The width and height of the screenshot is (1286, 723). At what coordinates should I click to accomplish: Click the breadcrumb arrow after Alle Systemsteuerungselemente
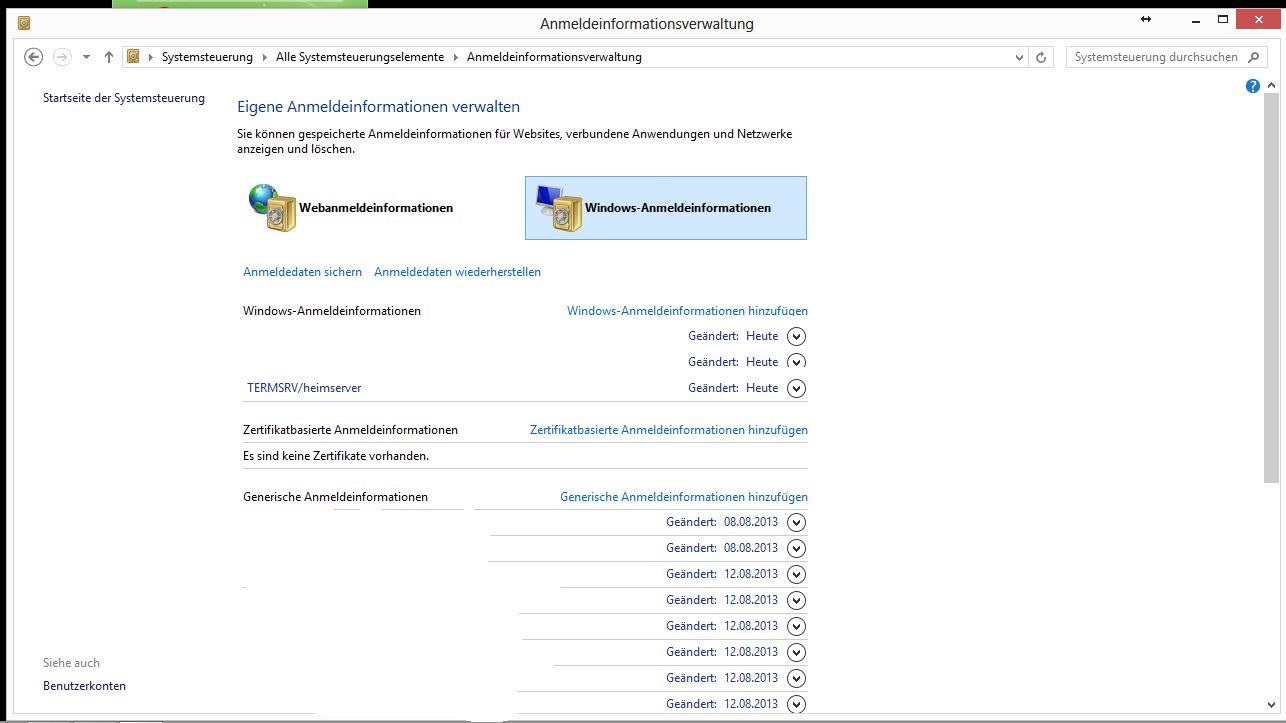pyautogui.click(x=455, y=57)
